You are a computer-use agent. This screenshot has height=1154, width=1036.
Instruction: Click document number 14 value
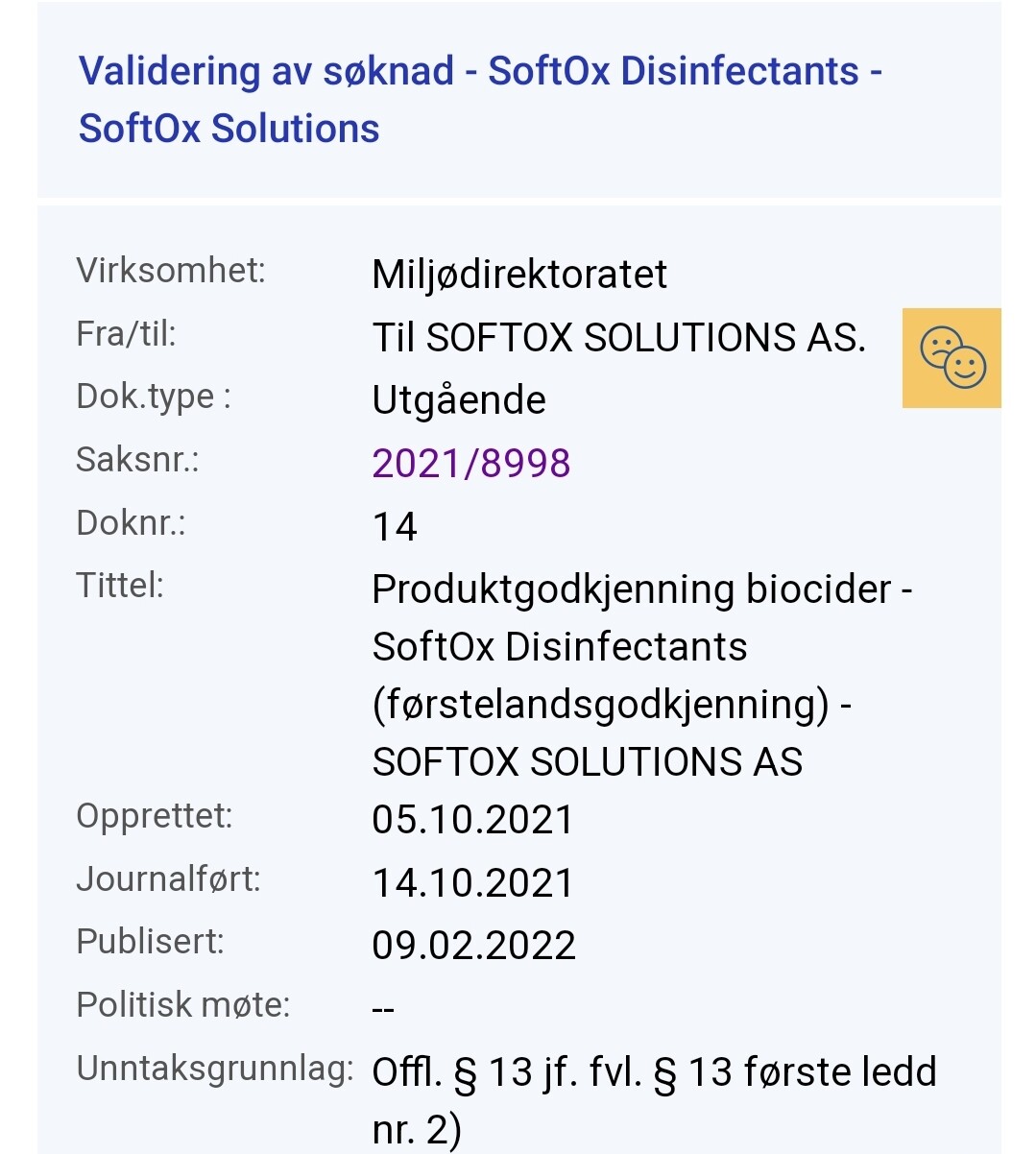pos(395,527)
